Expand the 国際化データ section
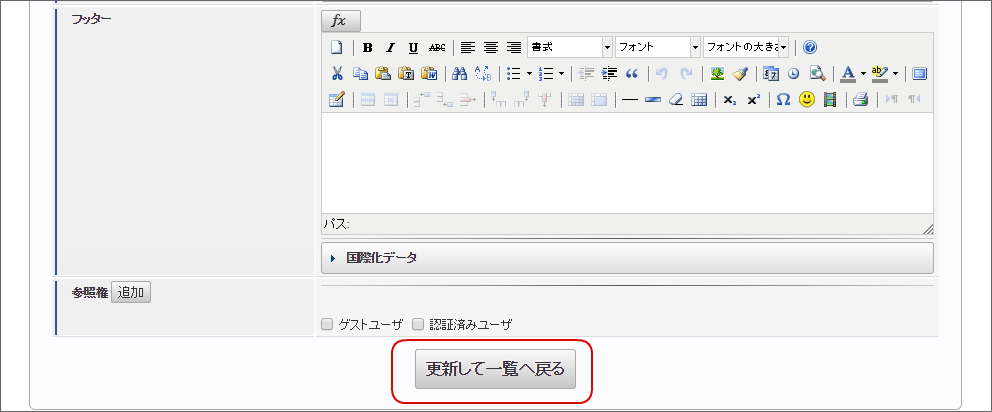Screen dimensions: 992x412 (x=627, y=258)
